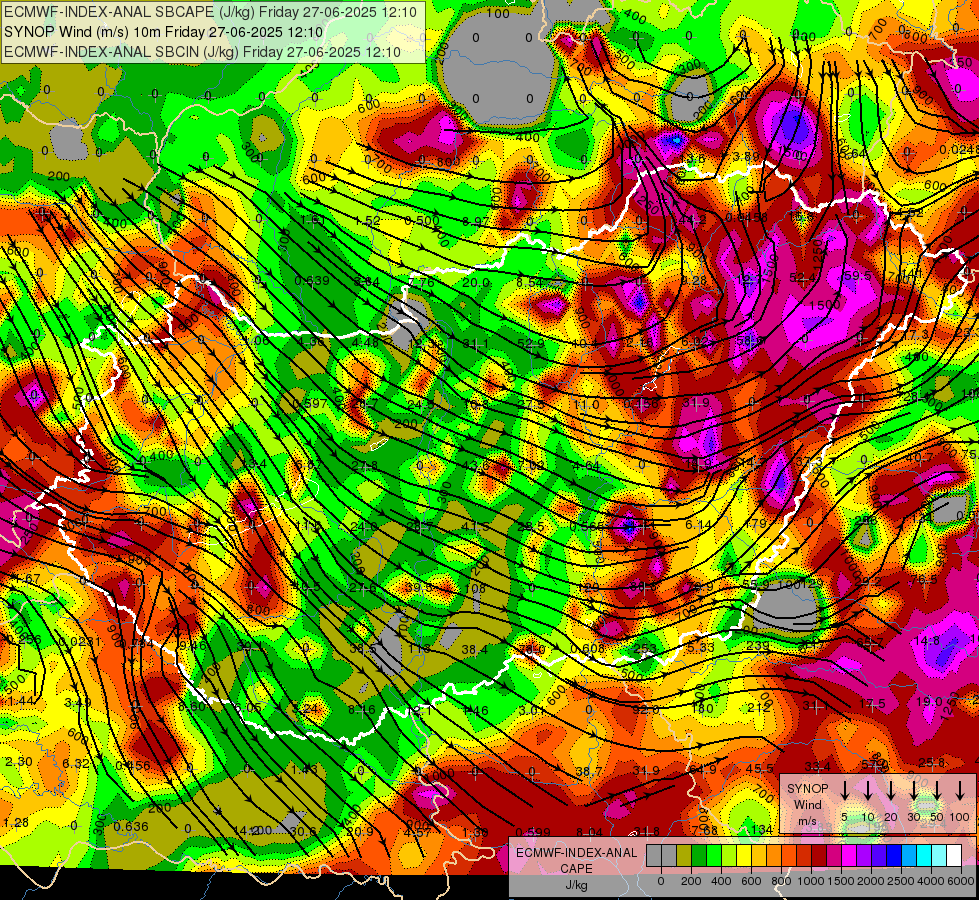Click the SYNOP label in wind legend
The image size is (979, 900).
807,789
